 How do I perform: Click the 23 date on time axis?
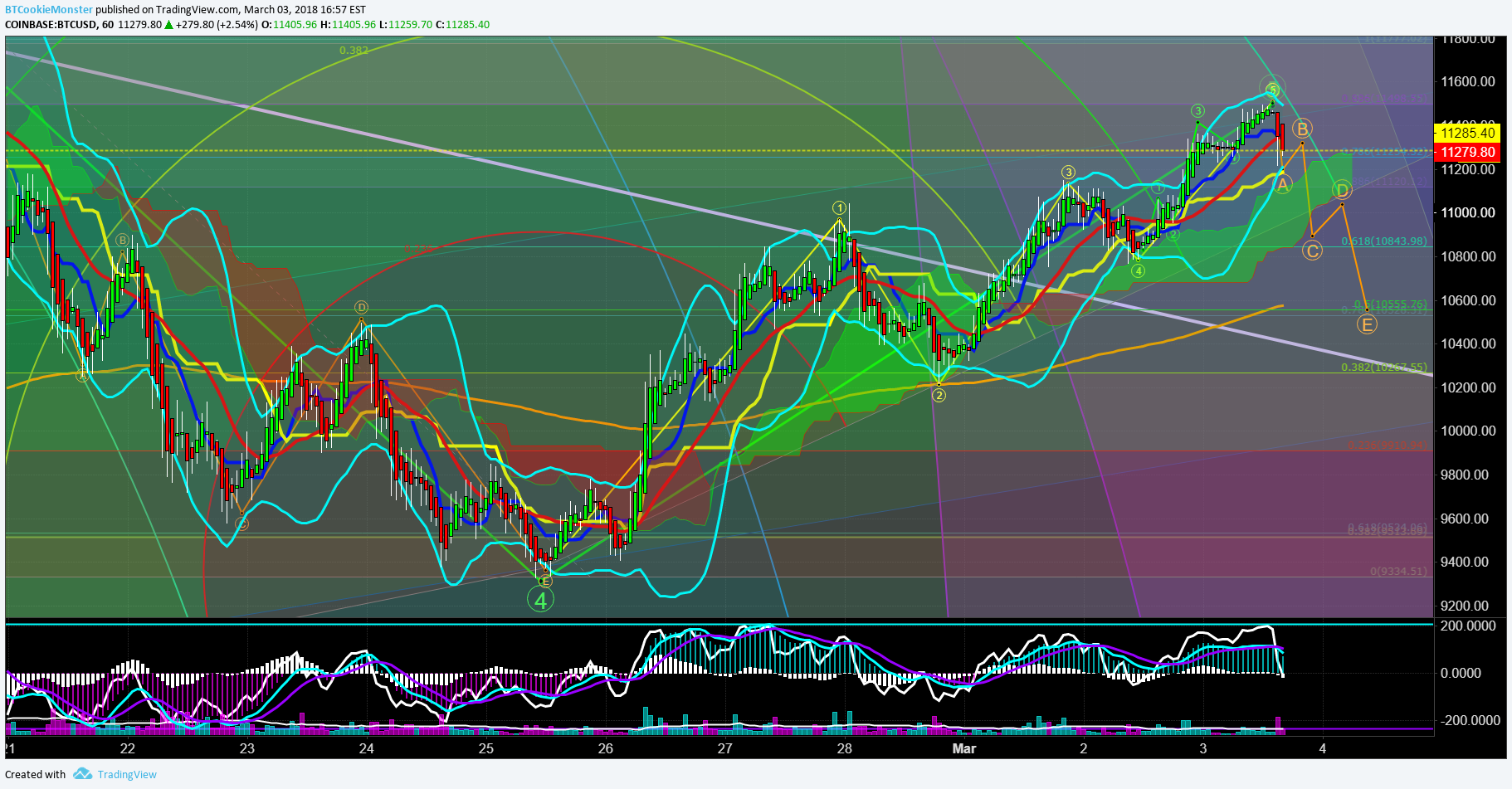246,748
